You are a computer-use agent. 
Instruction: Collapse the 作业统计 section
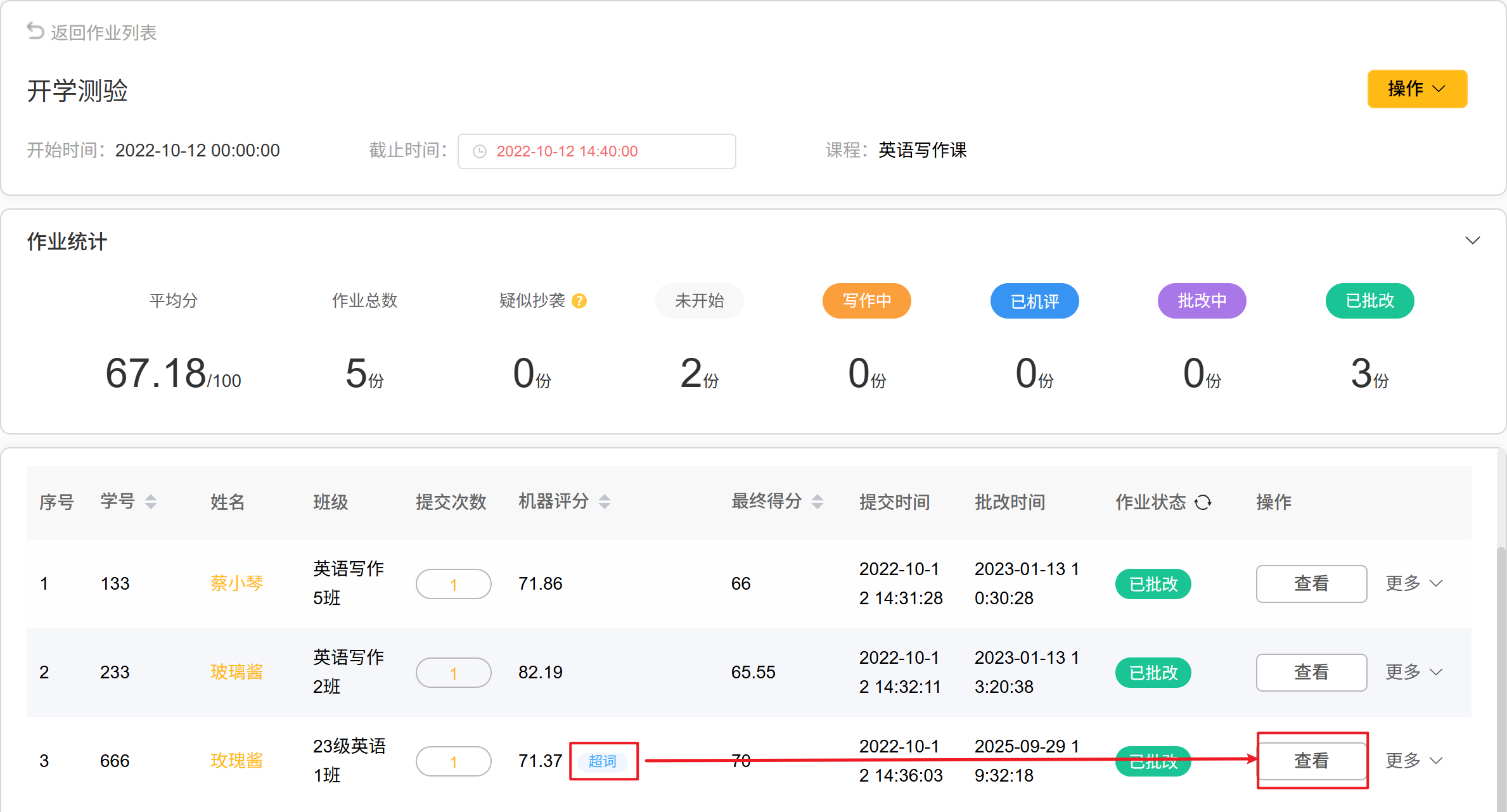1472,241
